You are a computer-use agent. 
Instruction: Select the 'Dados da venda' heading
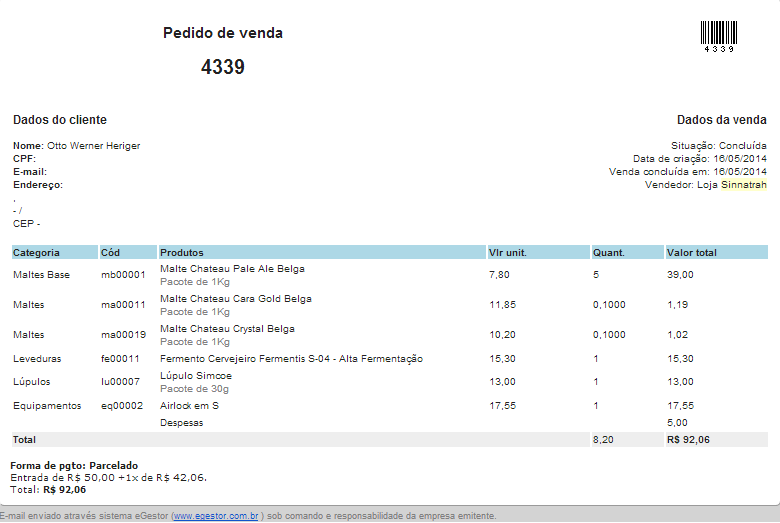[721, 120]
